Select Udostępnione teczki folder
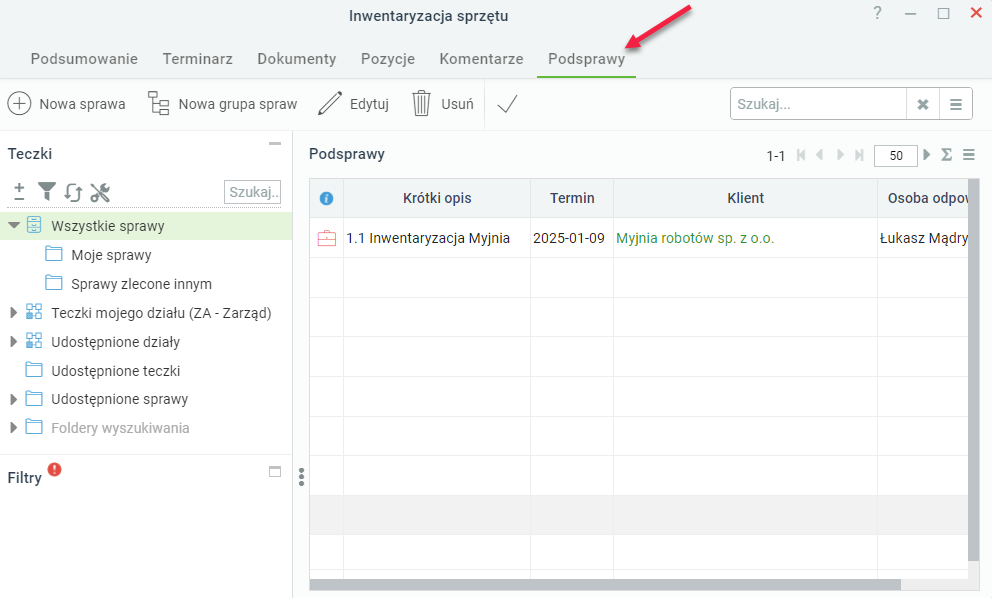 tap(116, 371)
